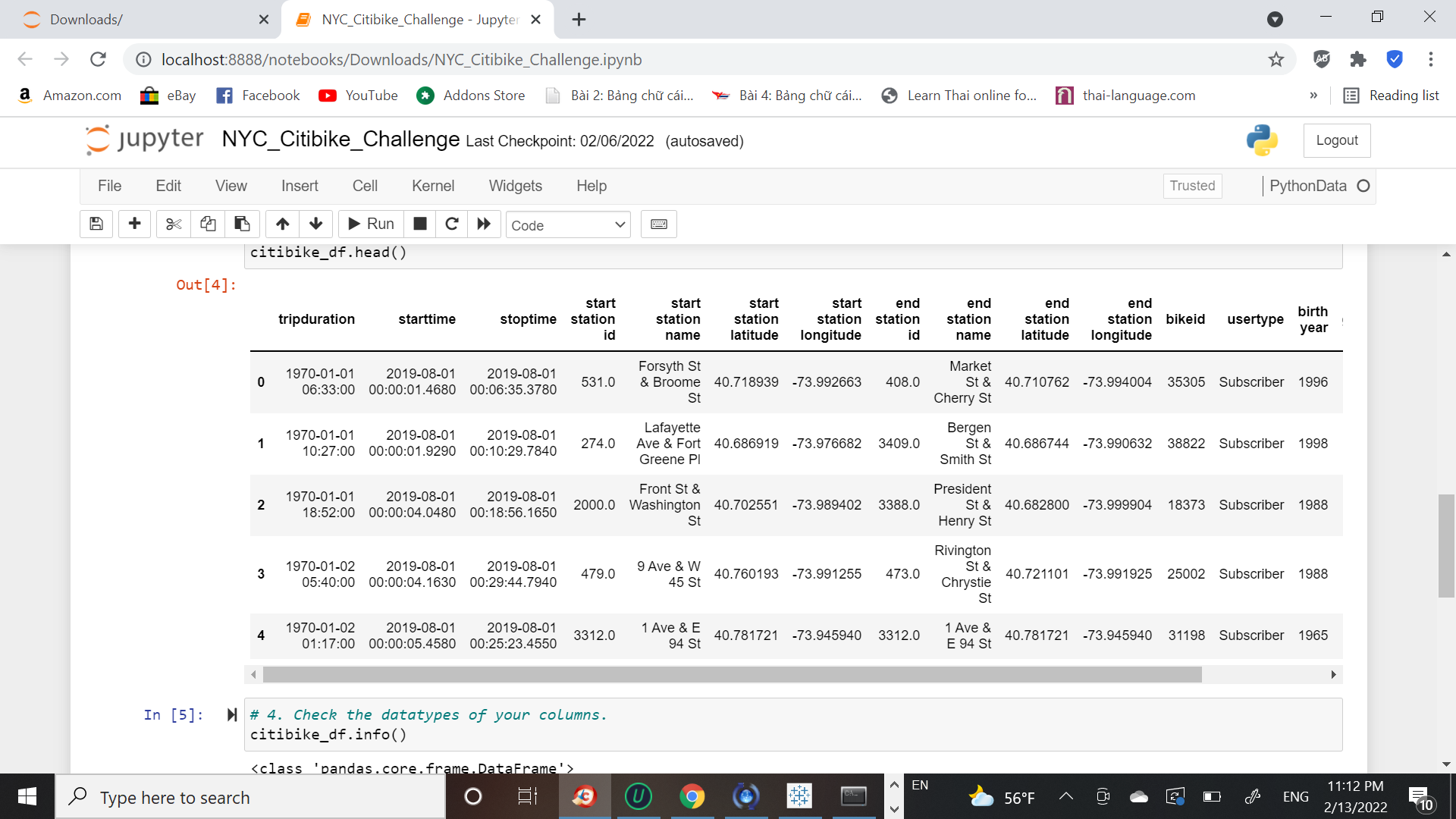Restart the kernel with the circular arrow
This screenshot has height=819, width=1456.
pyautogui.click(x=452, y=224)
